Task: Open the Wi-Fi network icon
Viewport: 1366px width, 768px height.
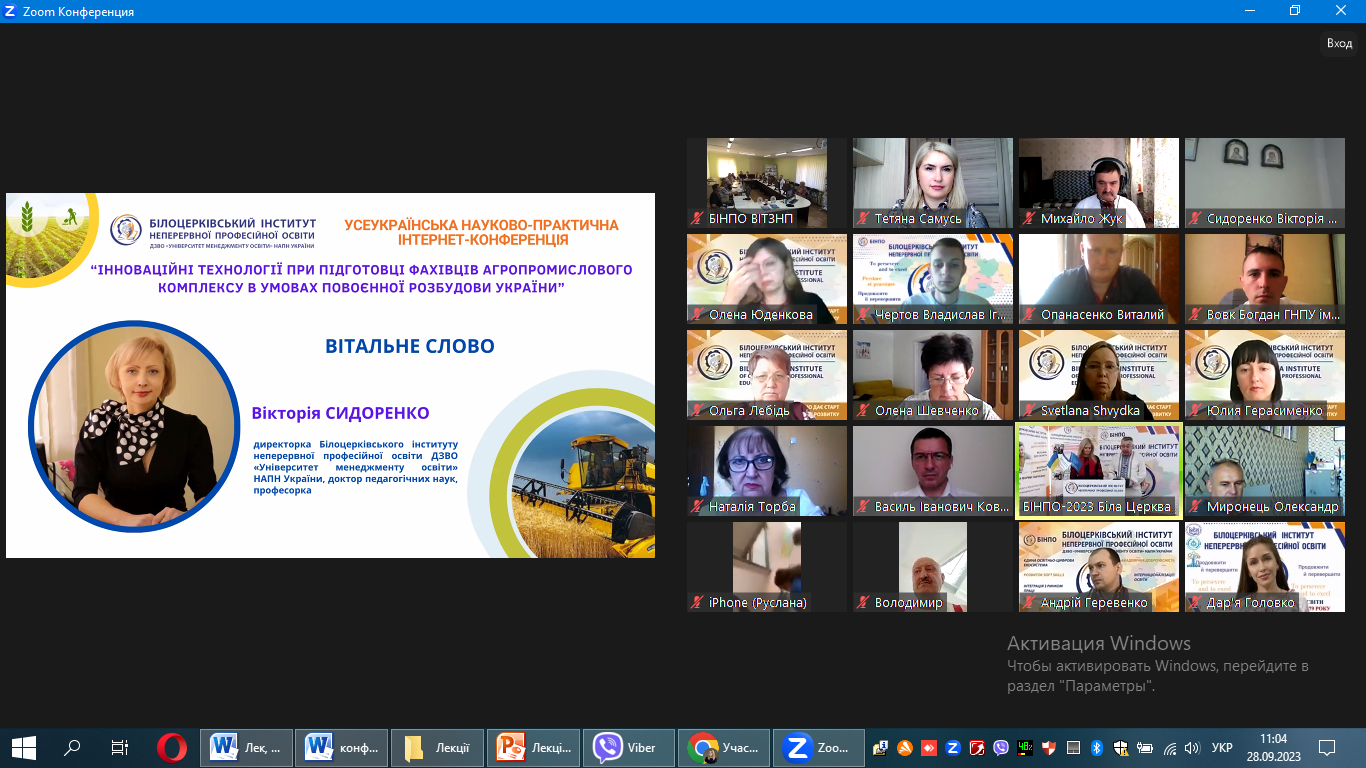Action: [x=1168, y=748]
